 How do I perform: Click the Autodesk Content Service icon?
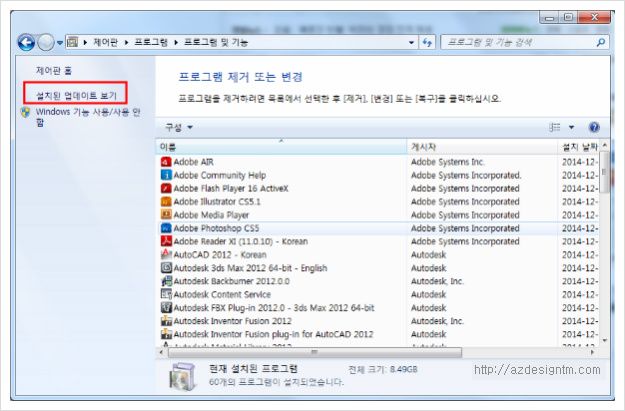click(166, 294)
